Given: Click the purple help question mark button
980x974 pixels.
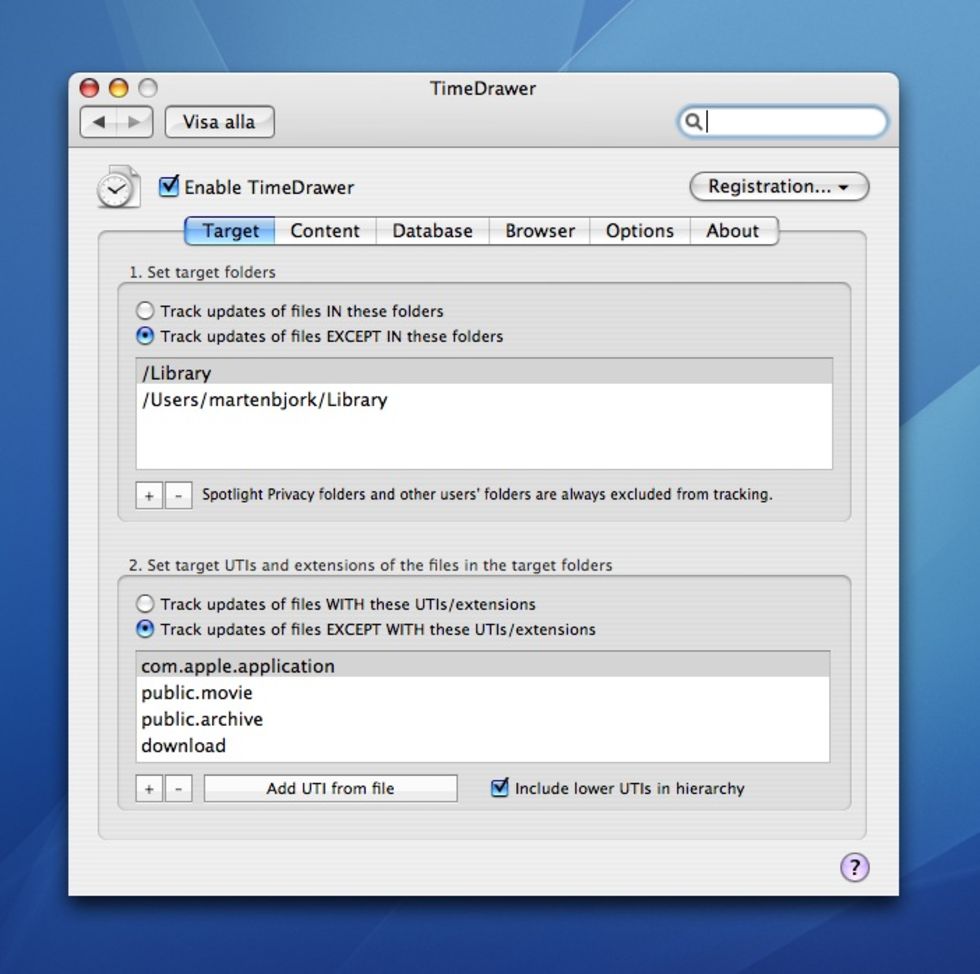Looking at the screenshot, I should pos(854,867).
